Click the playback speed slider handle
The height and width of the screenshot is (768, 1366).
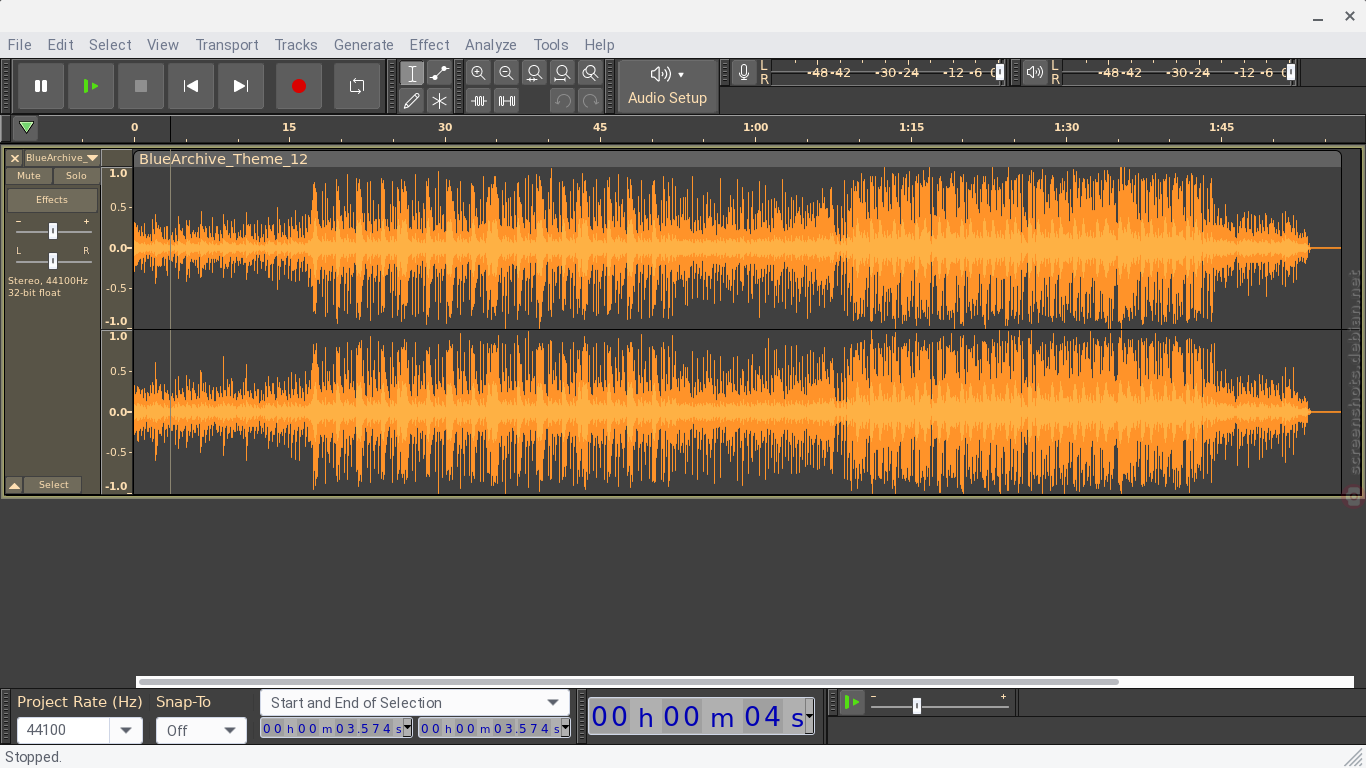(x=917, y=706)
